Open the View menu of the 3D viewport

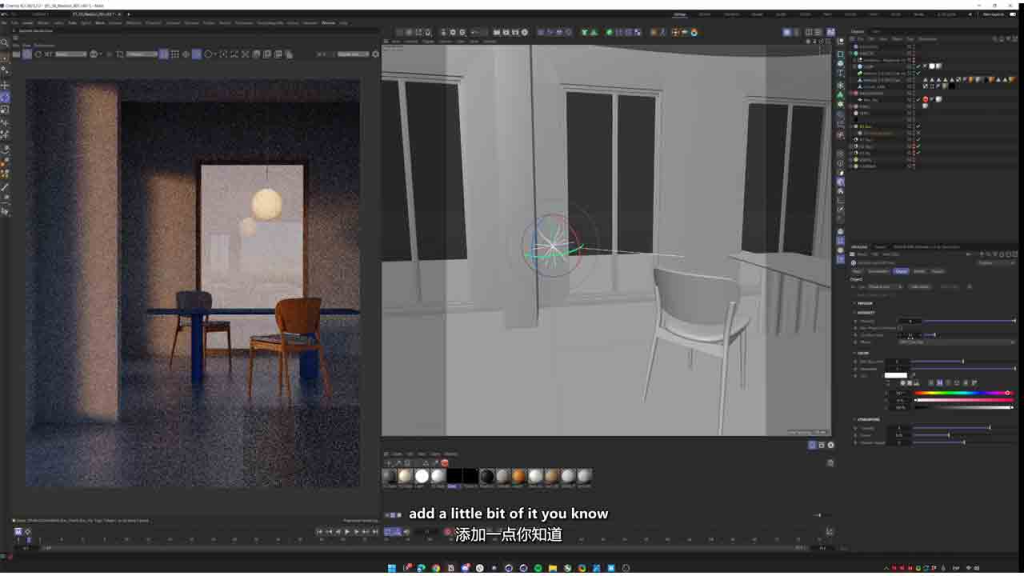396,41
